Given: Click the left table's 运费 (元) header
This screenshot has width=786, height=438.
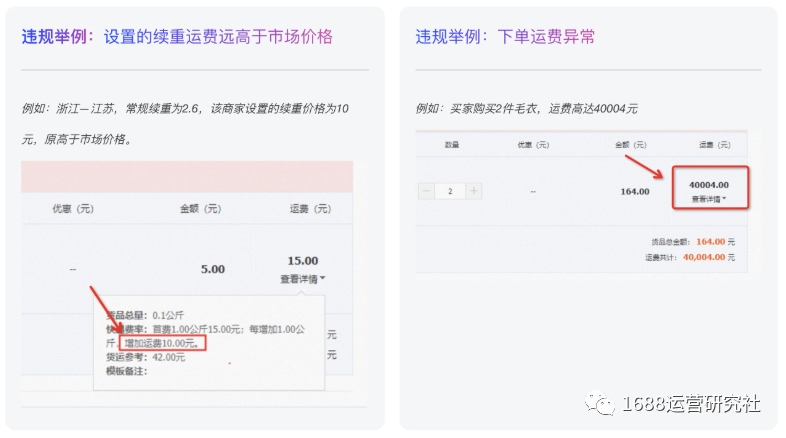Looking at the screenshot, I should coord(310,208).
